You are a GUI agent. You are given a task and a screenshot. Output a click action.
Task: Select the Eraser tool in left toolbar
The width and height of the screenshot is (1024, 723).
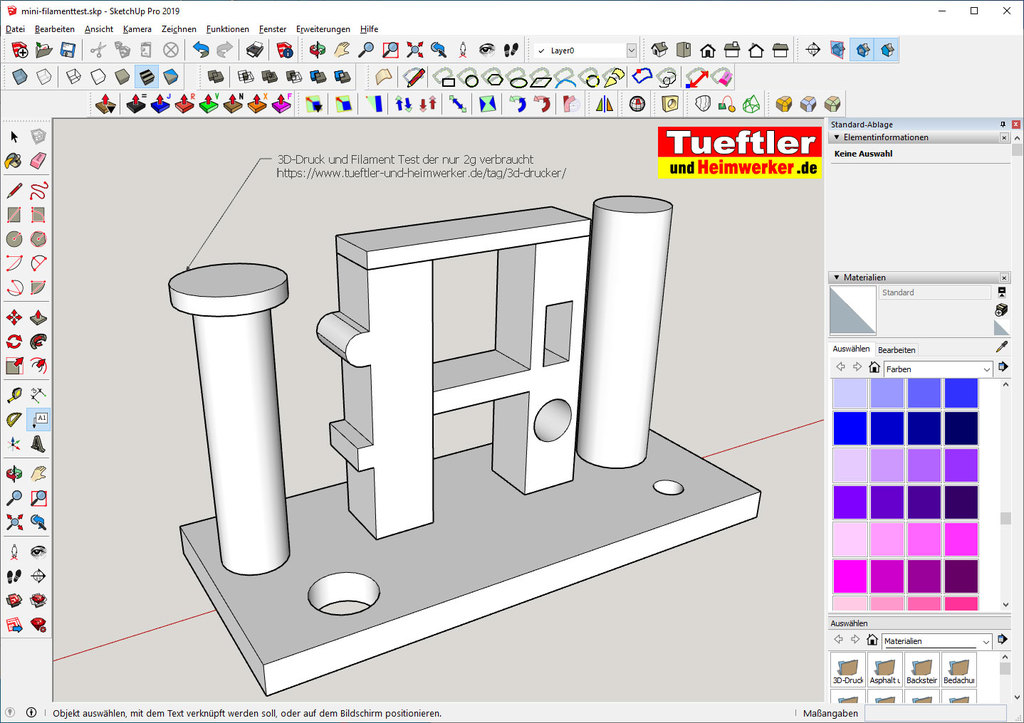(38, 160)
